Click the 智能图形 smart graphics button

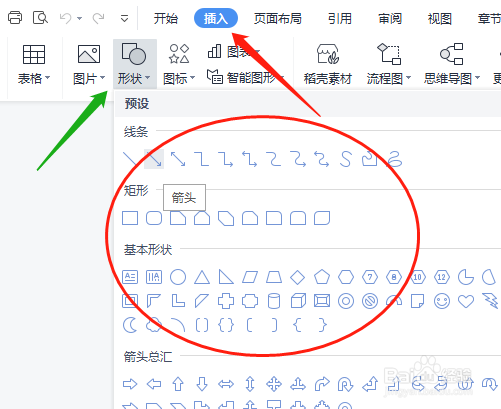click(x=244, y=77)
